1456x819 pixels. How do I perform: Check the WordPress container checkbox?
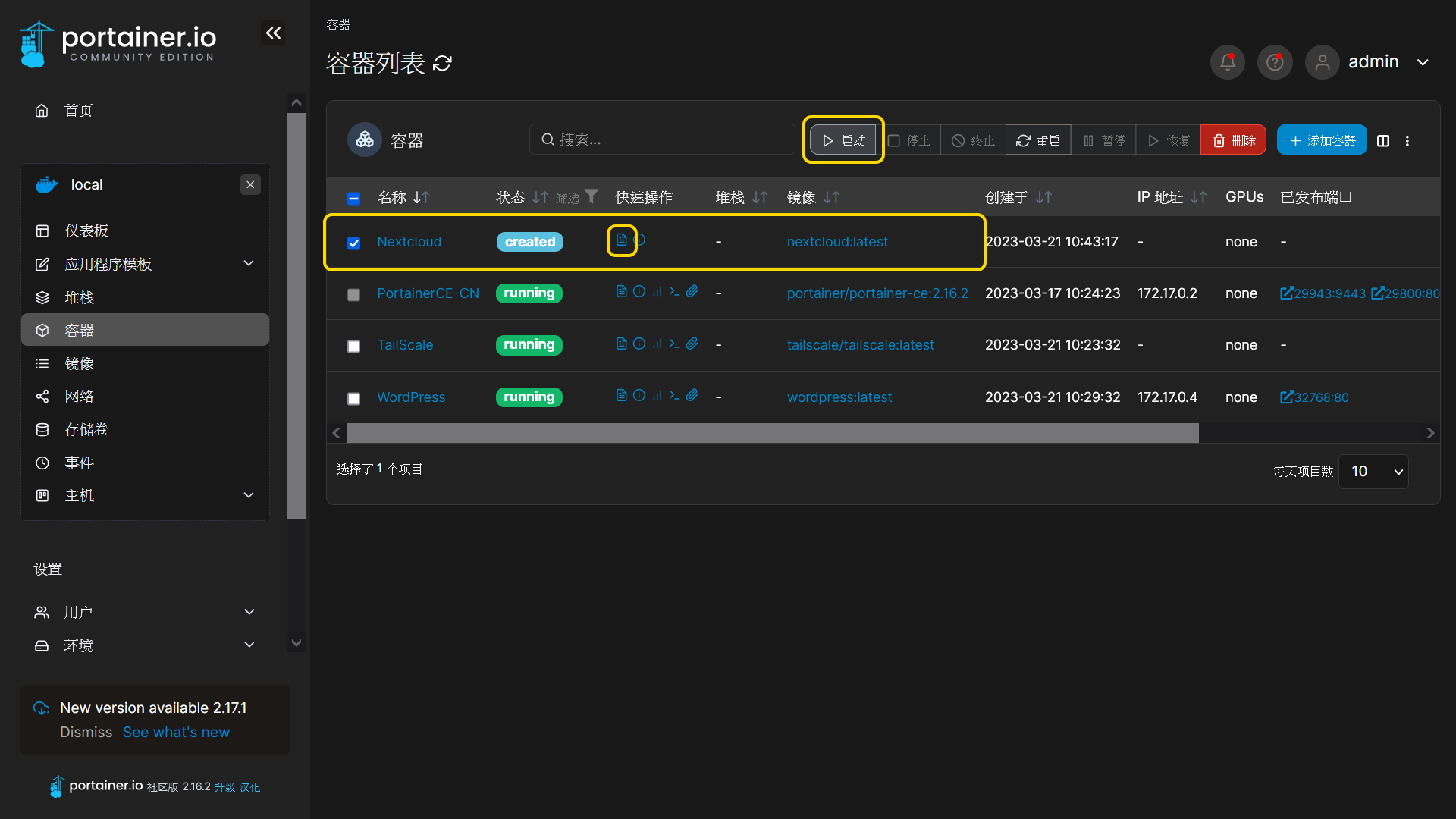(353, 398)
